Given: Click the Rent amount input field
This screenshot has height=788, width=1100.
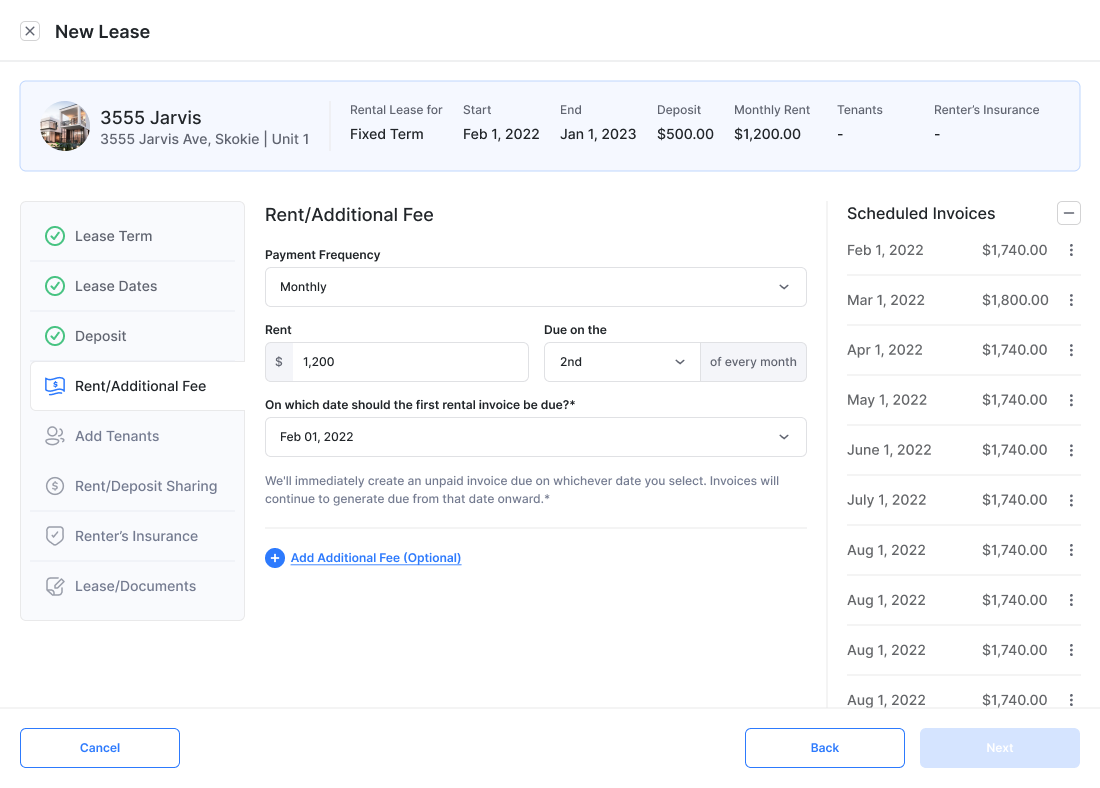Looking at the screenshot, I should click(409, 362).
